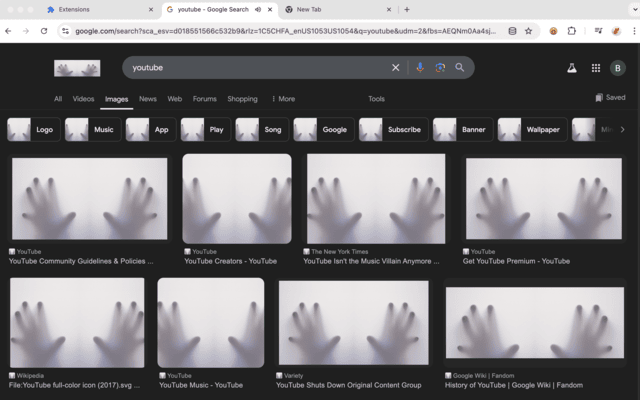Open Search Labs flask icon
The height and width of the screenshot is (400, 640).
tap(572, 68)
